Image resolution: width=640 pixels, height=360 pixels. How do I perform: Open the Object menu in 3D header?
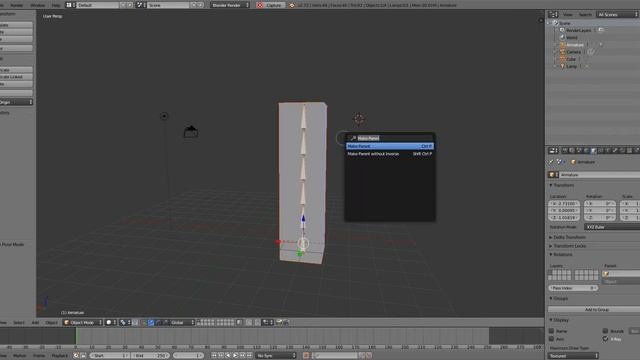51,322
